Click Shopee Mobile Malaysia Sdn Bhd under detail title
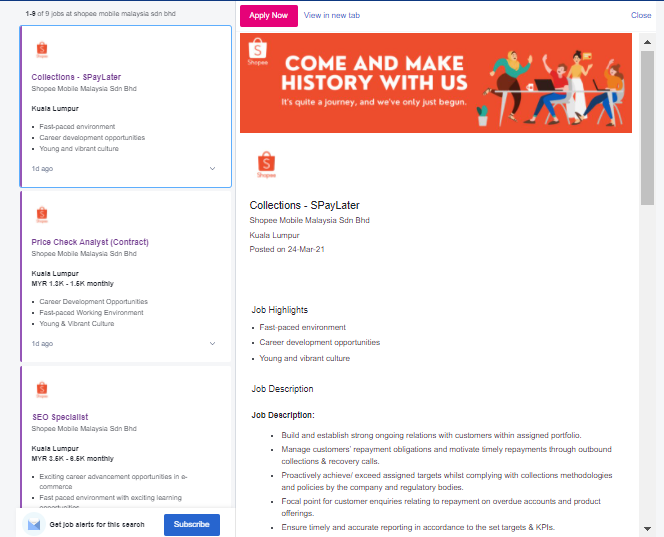Image resolution: width=664 pixels, height=537 pixels. click(310, 220)
